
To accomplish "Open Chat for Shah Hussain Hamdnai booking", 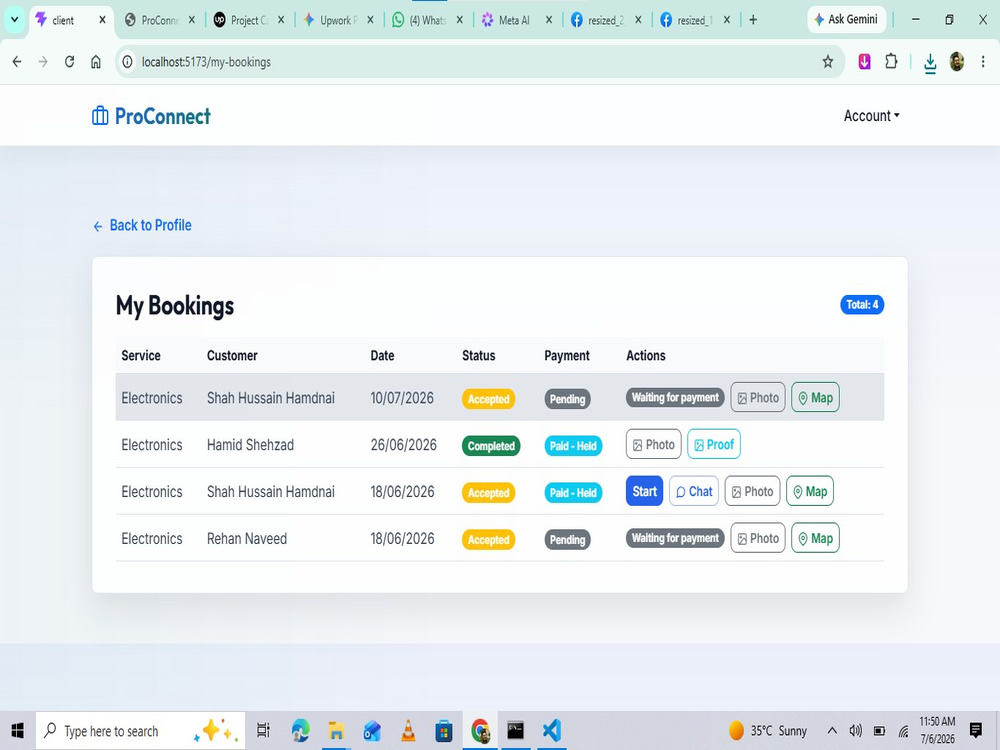I will 694,491.
